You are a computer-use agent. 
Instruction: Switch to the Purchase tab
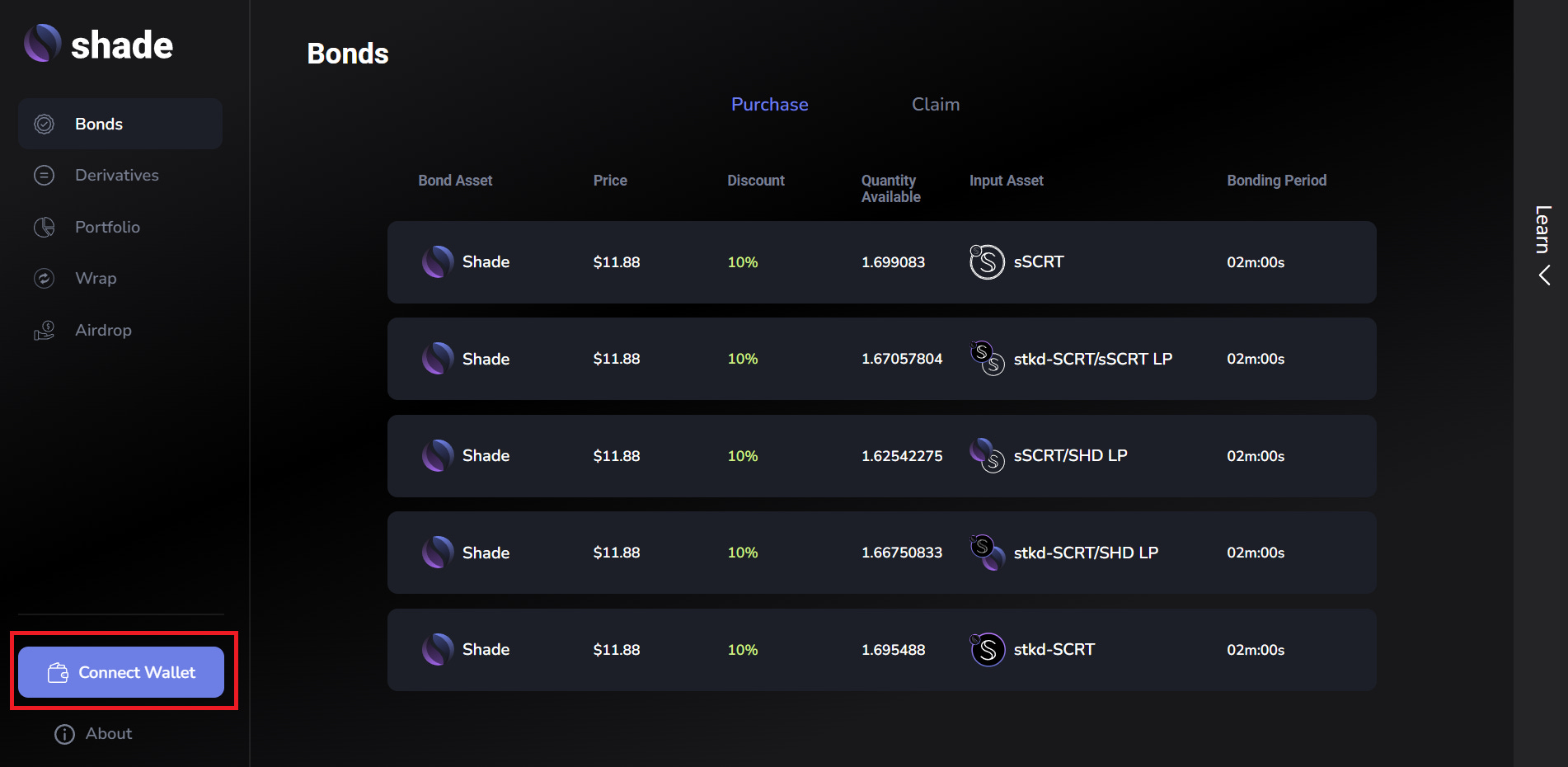pos(769,105)
